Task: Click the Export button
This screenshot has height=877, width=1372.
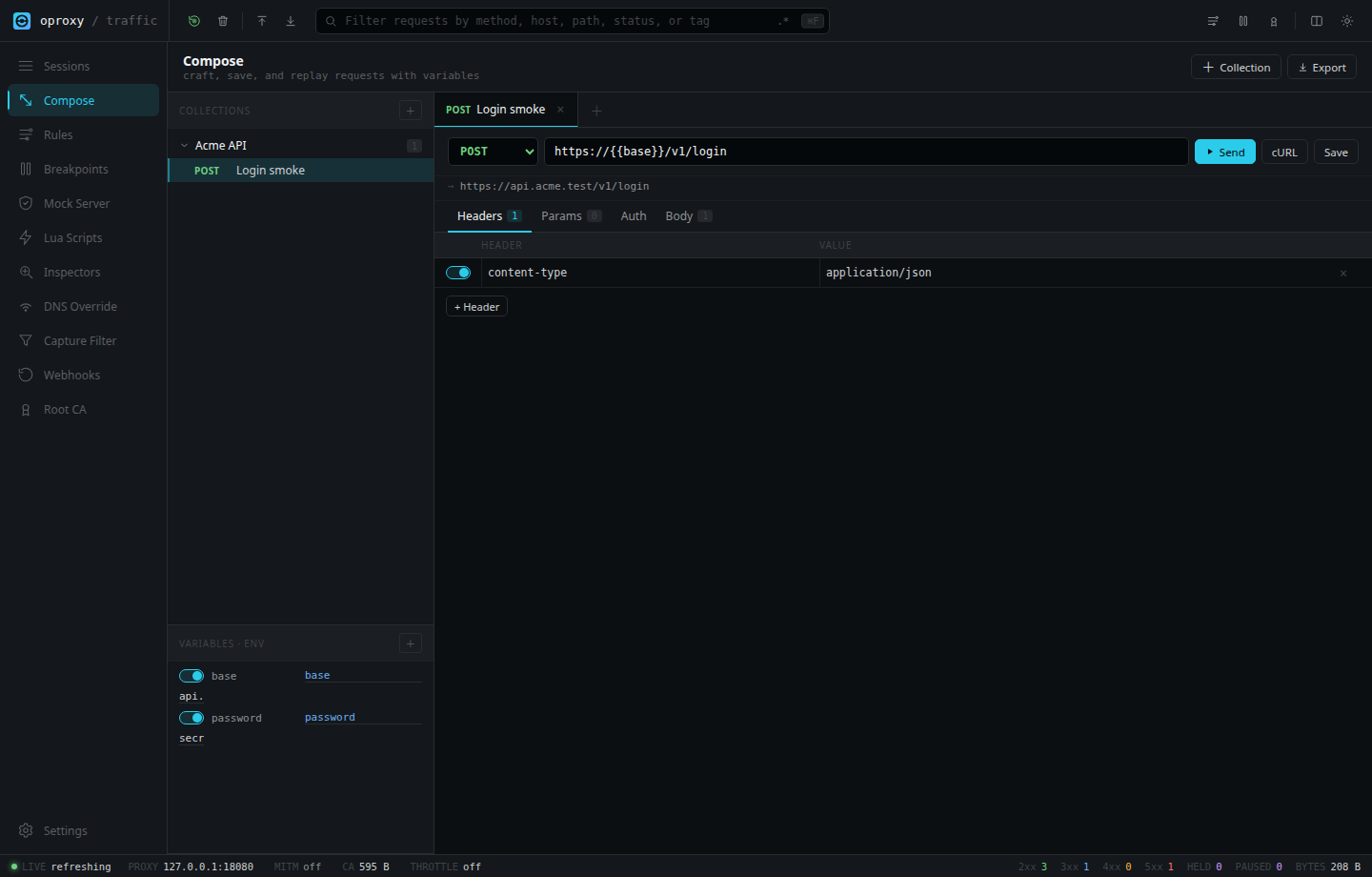Action: pos(1322,67)
